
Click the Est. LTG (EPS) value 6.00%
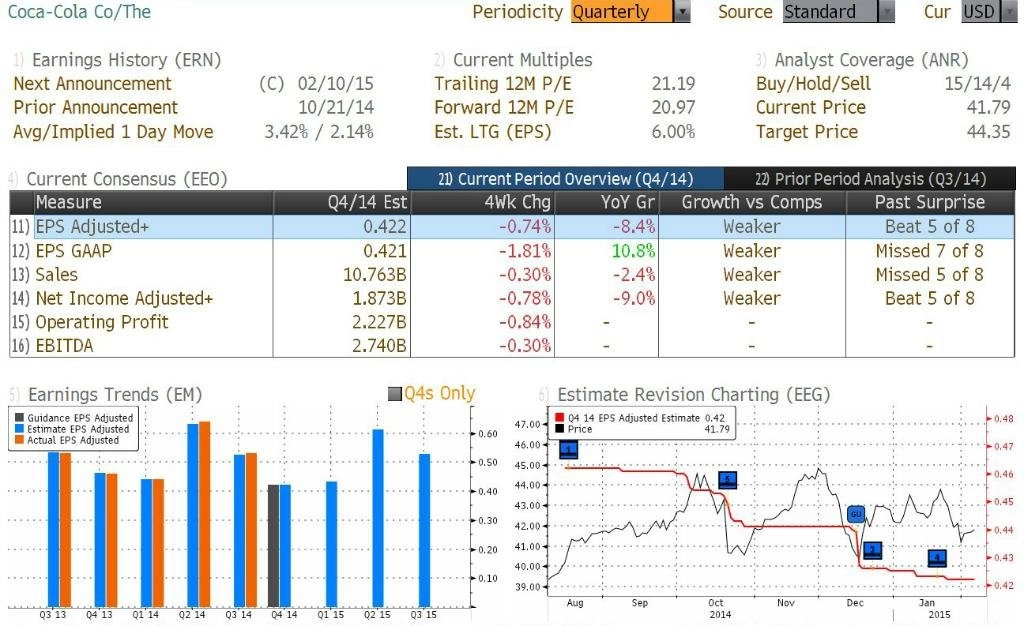[673, 132]
